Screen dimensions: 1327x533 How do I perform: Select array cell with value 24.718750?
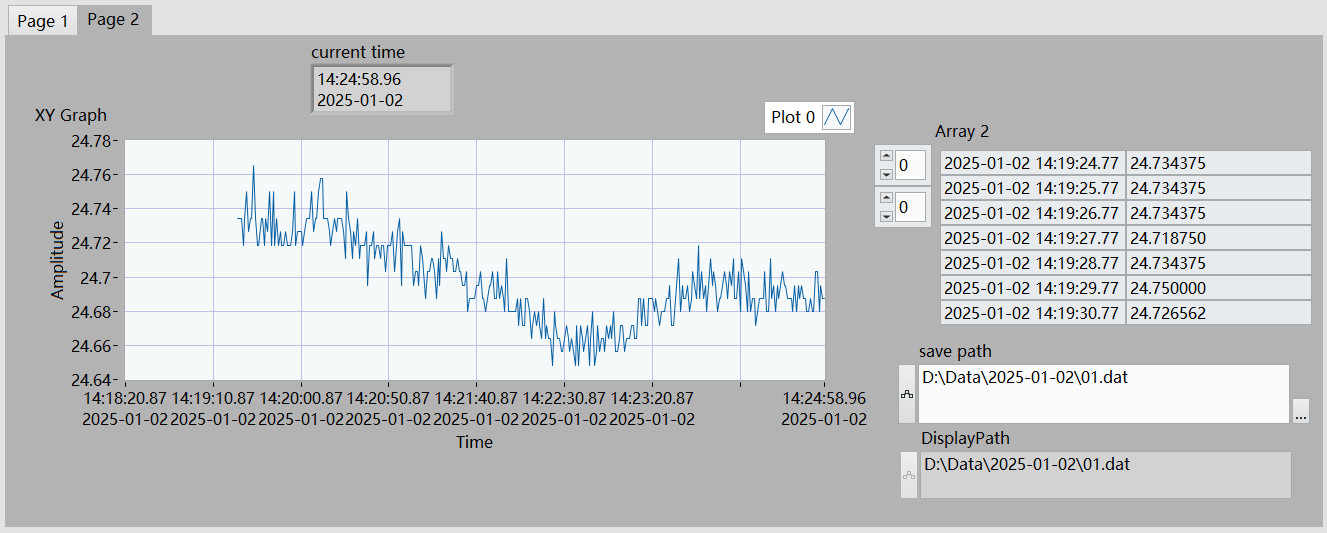pyautogui.click(x=1217, y=238)
